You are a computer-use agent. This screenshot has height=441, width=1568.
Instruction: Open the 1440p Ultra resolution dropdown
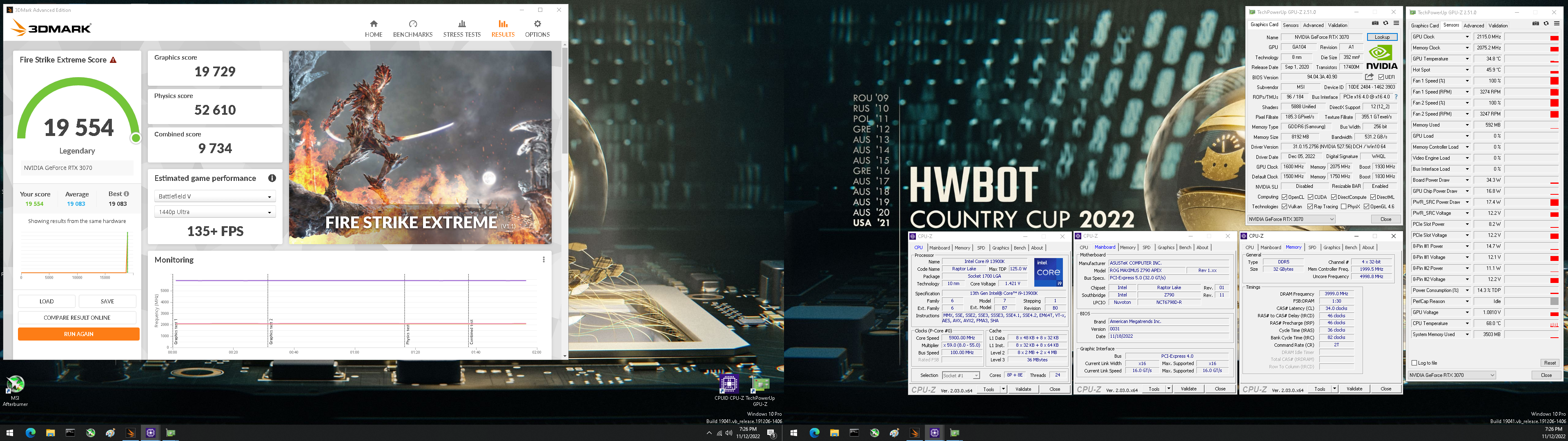point(215,212)
